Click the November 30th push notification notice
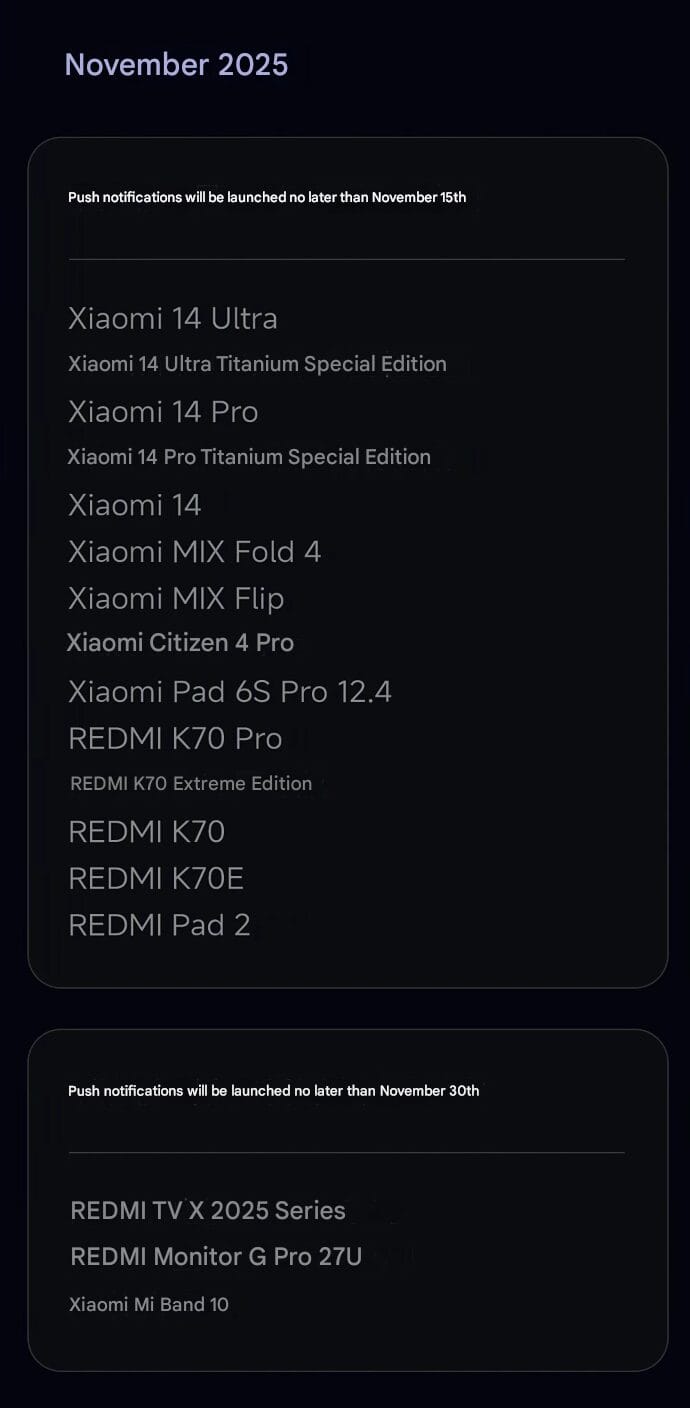 point(273,1091)
